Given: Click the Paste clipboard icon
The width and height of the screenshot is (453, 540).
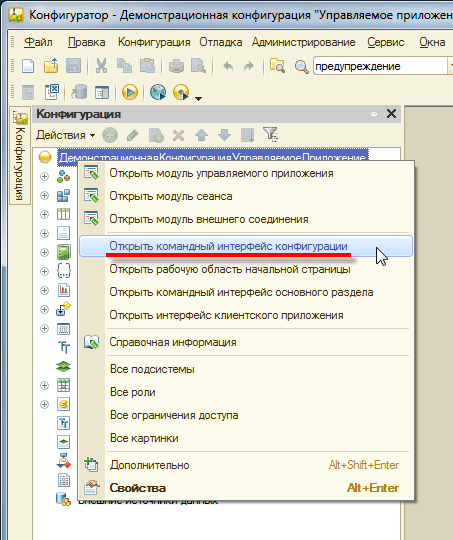Looking at the screenshot, I should [x=147, y=66].
